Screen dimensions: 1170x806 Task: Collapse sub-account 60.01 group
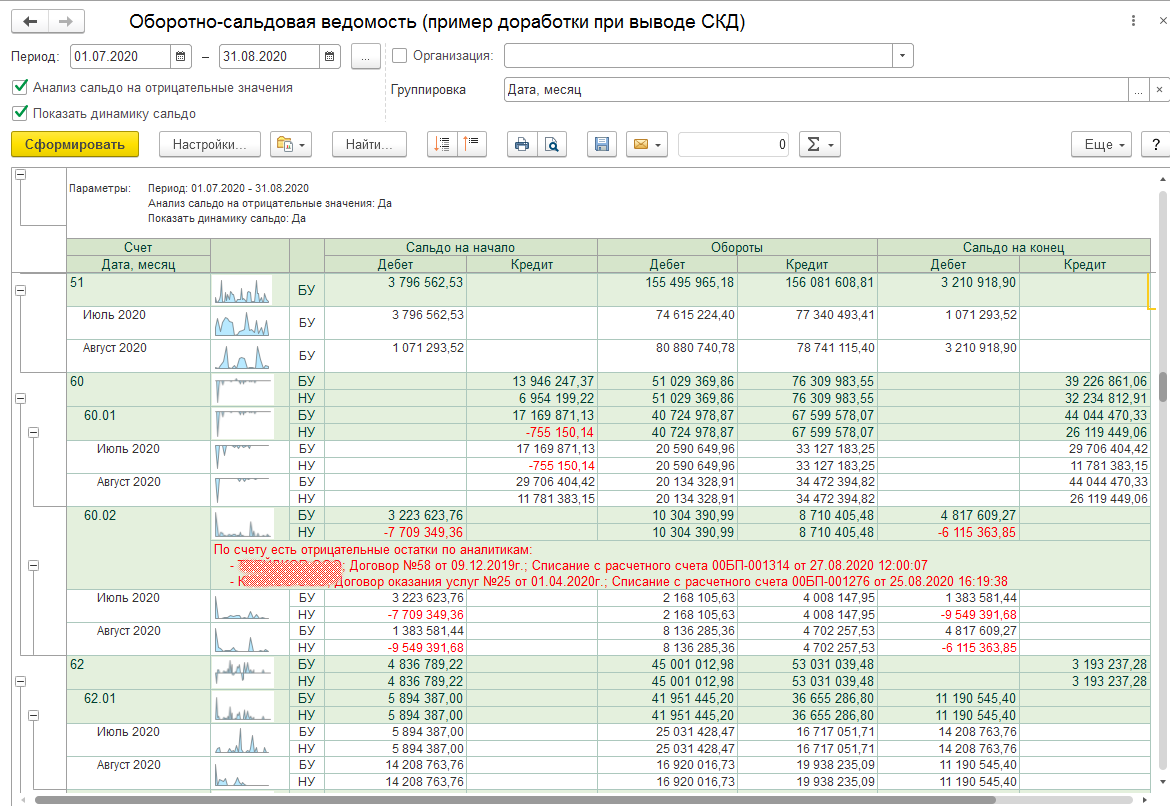coord(34,432)
